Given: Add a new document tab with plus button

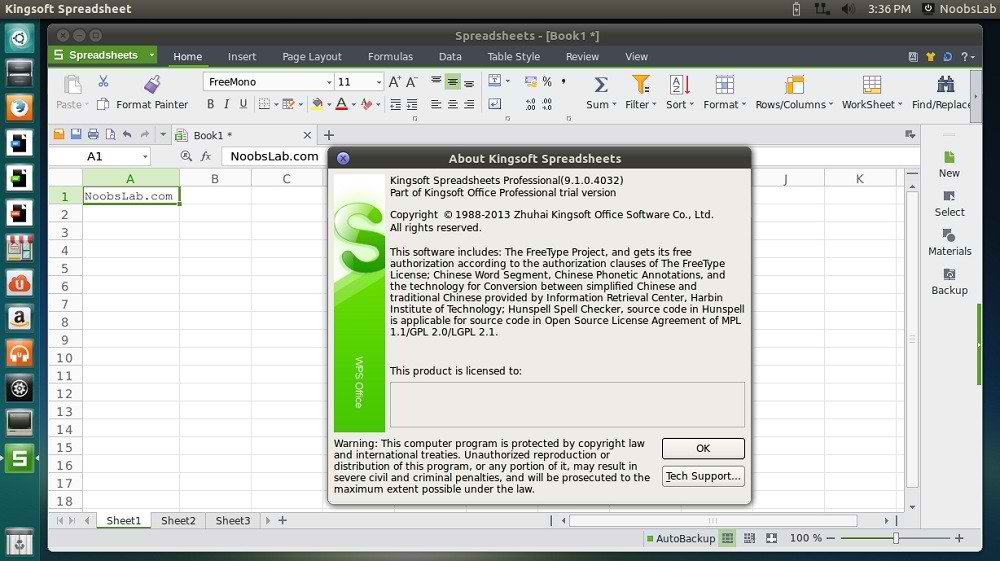Looking at the screenshot, I should click(328, 135).
